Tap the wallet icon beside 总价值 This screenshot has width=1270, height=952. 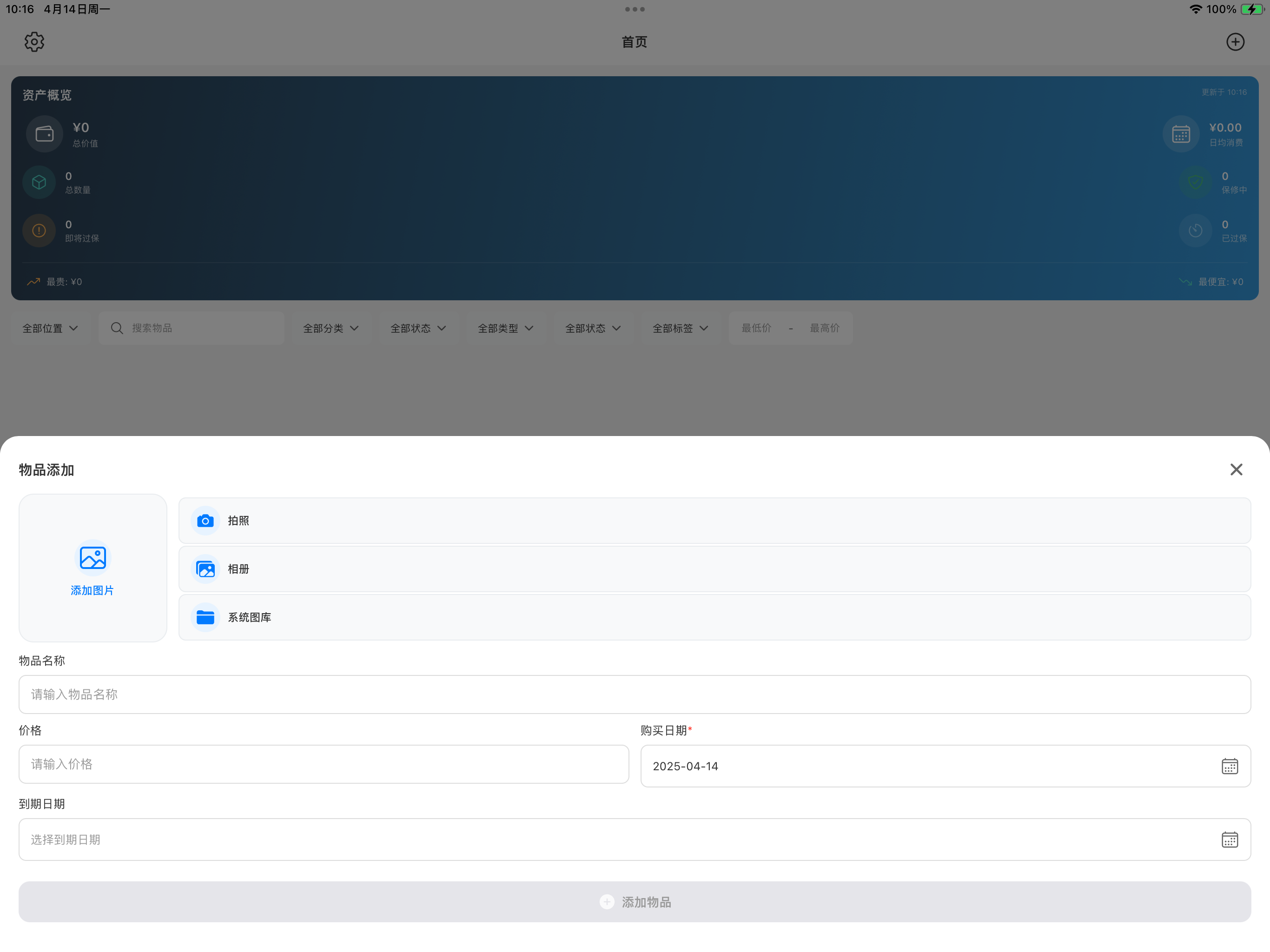(44, 134)
